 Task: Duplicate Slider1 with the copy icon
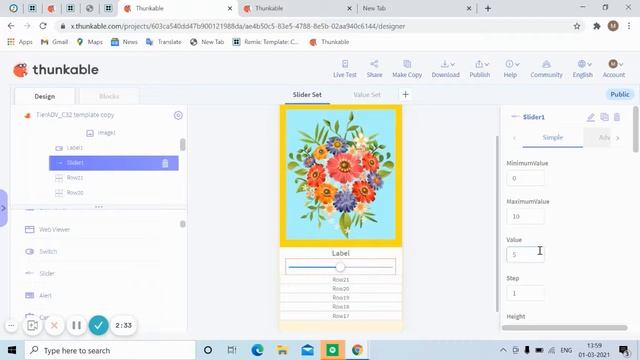tap(604, 118)
